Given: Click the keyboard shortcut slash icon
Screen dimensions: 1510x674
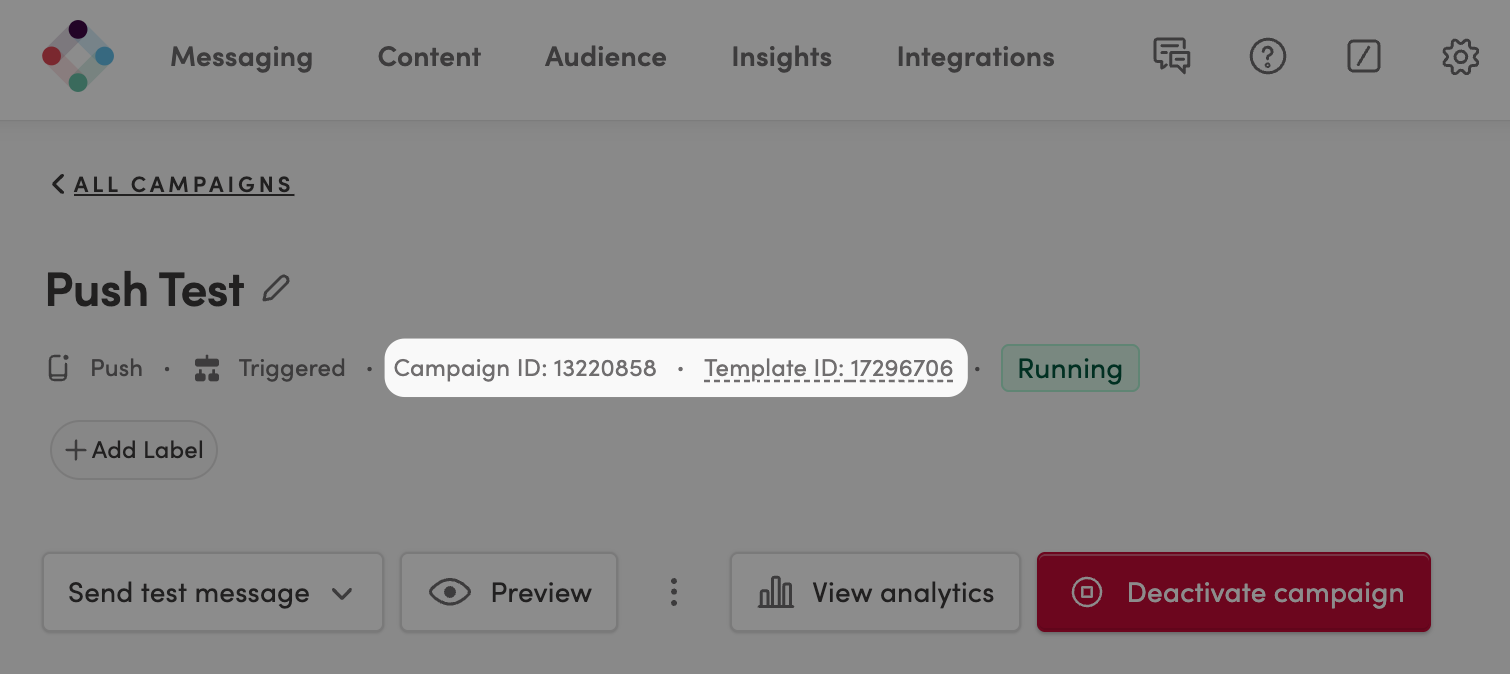Looking at the screenshot, I should 1364,57.
